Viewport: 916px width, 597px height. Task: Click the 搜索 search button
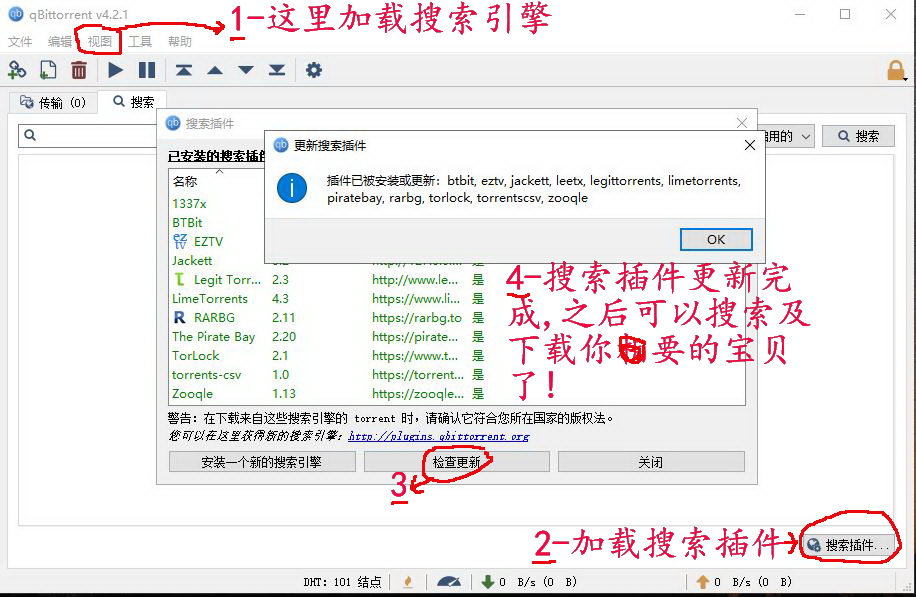(x=858, y=136)
